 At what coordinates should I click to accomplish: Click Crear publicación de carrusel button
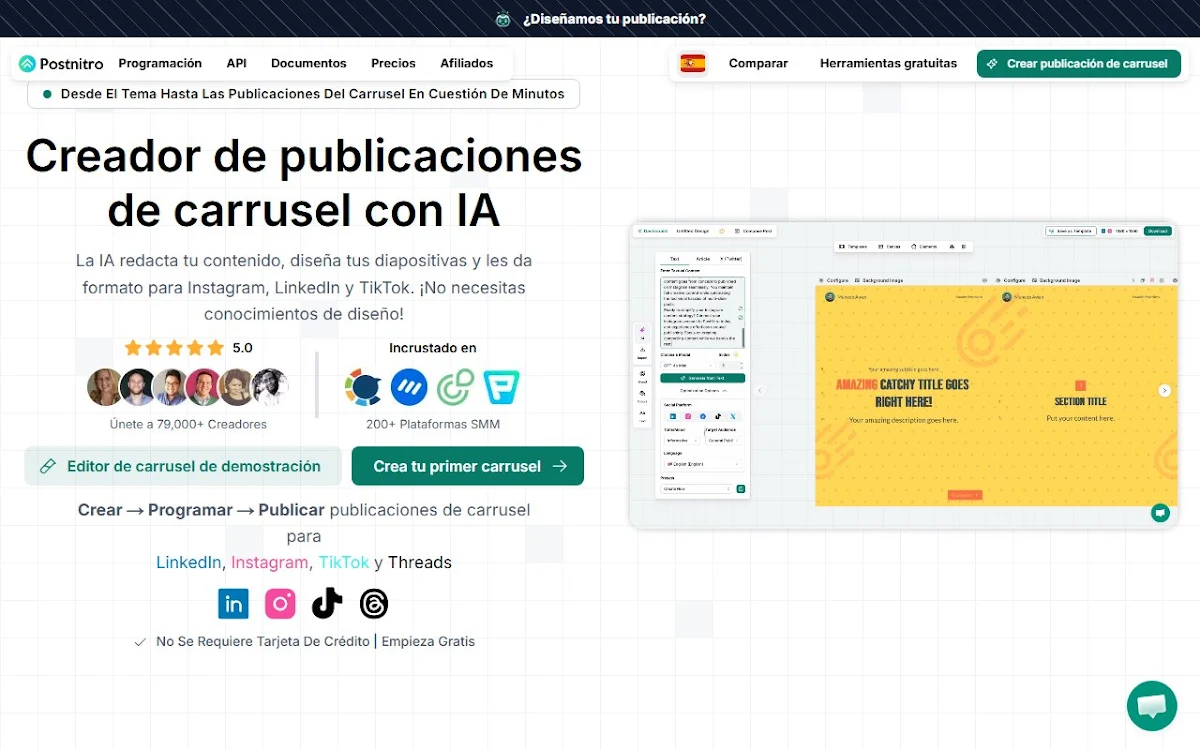(1078, 63)
